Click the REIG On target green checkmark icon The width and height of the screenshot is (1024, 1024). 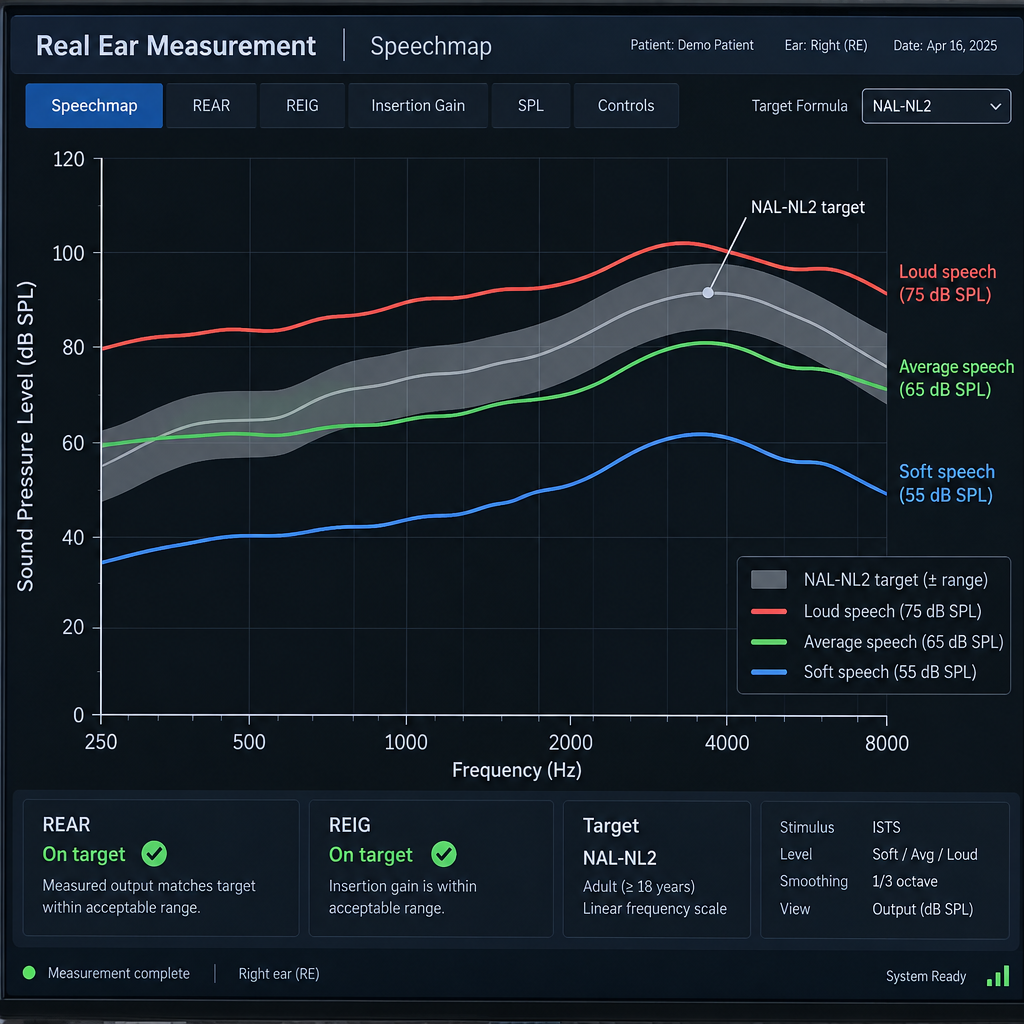[443, 854]
